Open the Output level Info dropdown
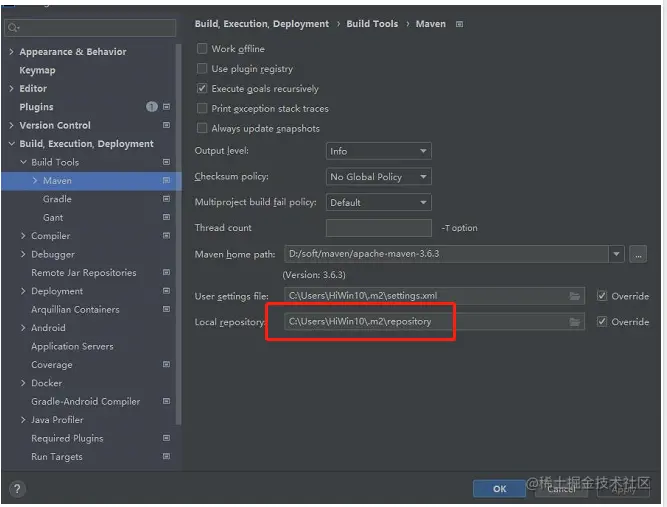The height and width of the screenshot is (507, 667). click(379, 151)
